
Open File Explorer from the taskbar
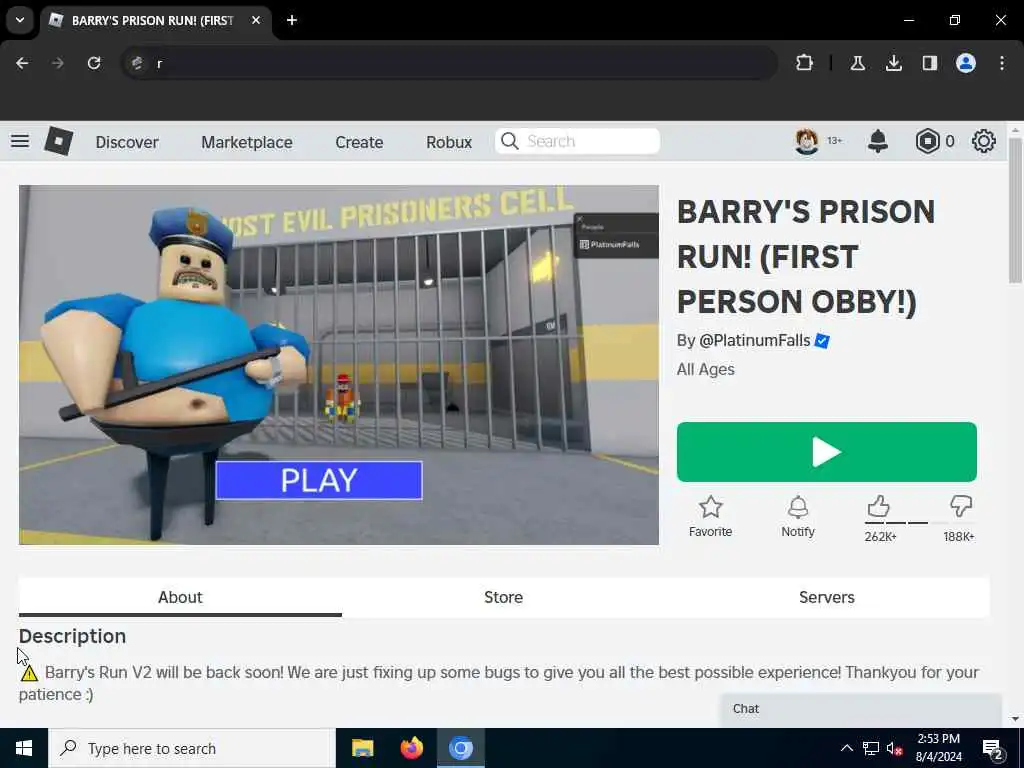coord(362,748)
